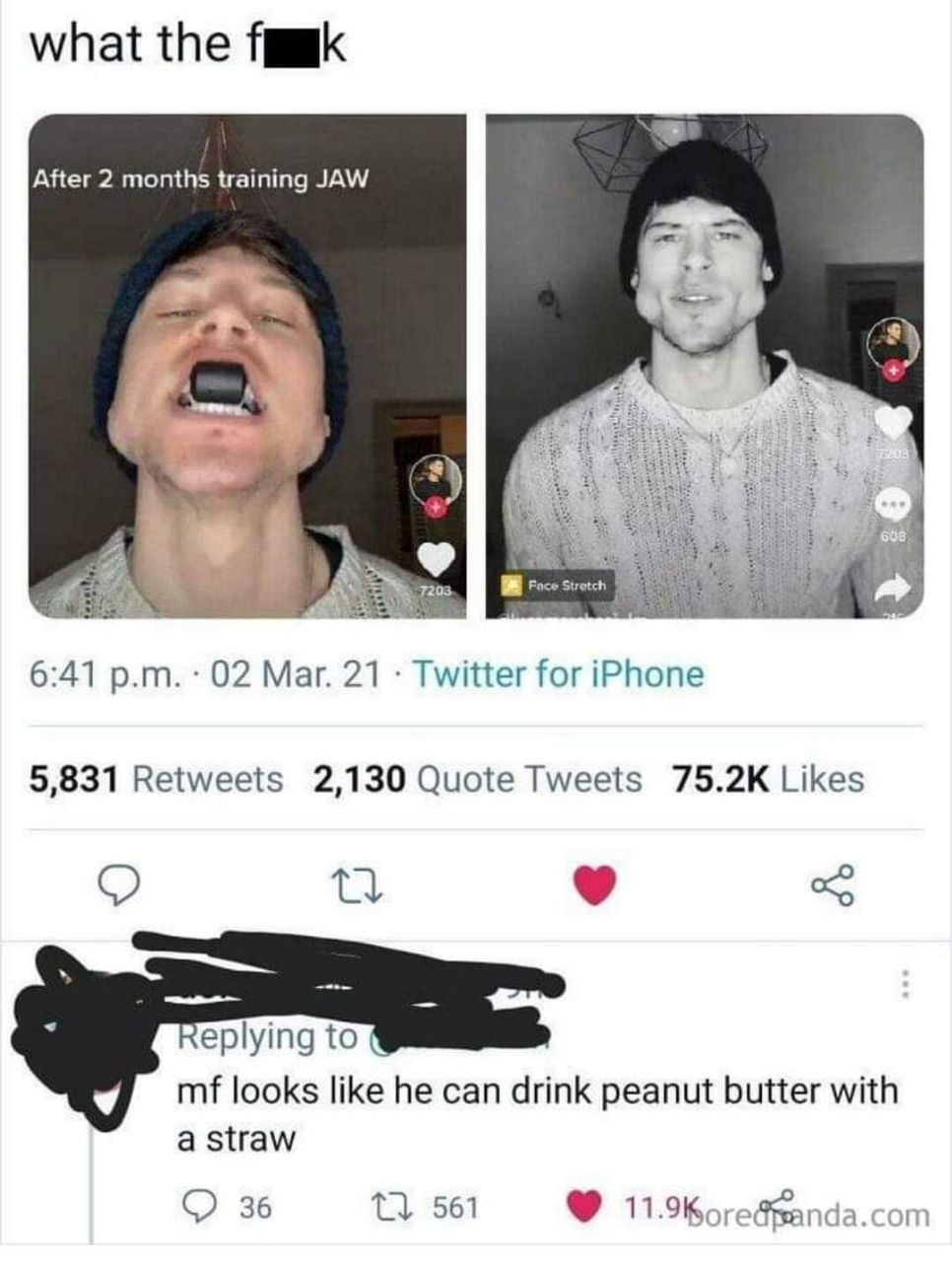Tap the Face Stretch effect label
Image resolution: width=952 pixels, height=1262 pixels.
point(555,586)
